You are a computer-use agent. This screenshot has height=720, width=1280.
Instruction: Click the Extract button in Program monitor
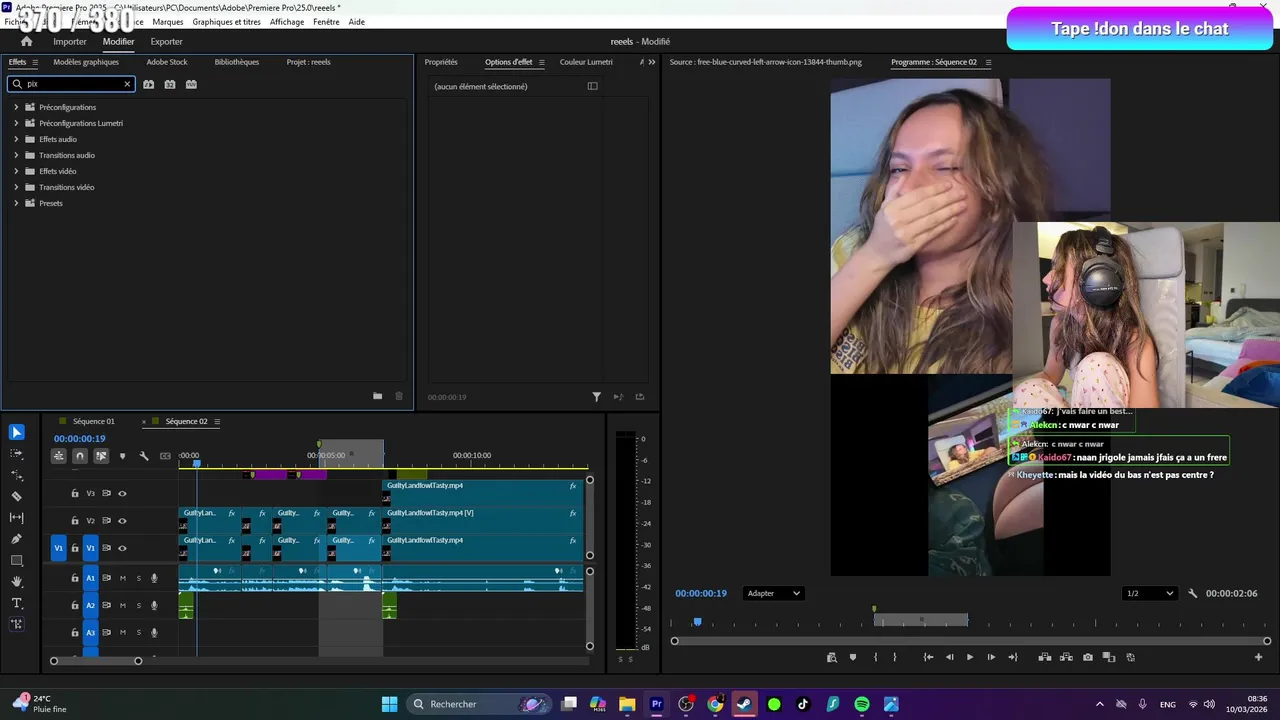click(1066, 657)
